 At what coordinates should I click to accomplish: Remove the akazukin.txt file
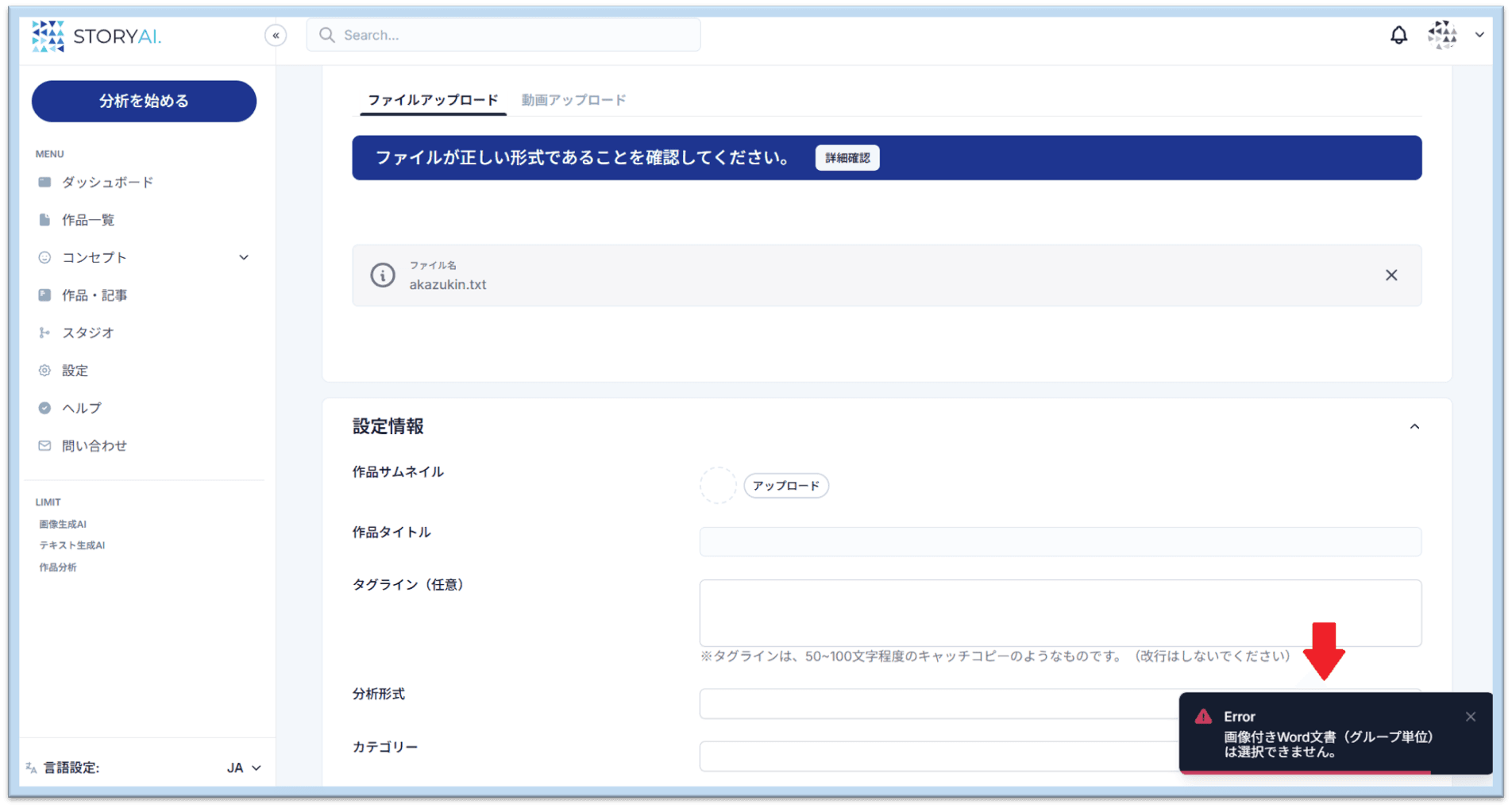[1391, 275]
